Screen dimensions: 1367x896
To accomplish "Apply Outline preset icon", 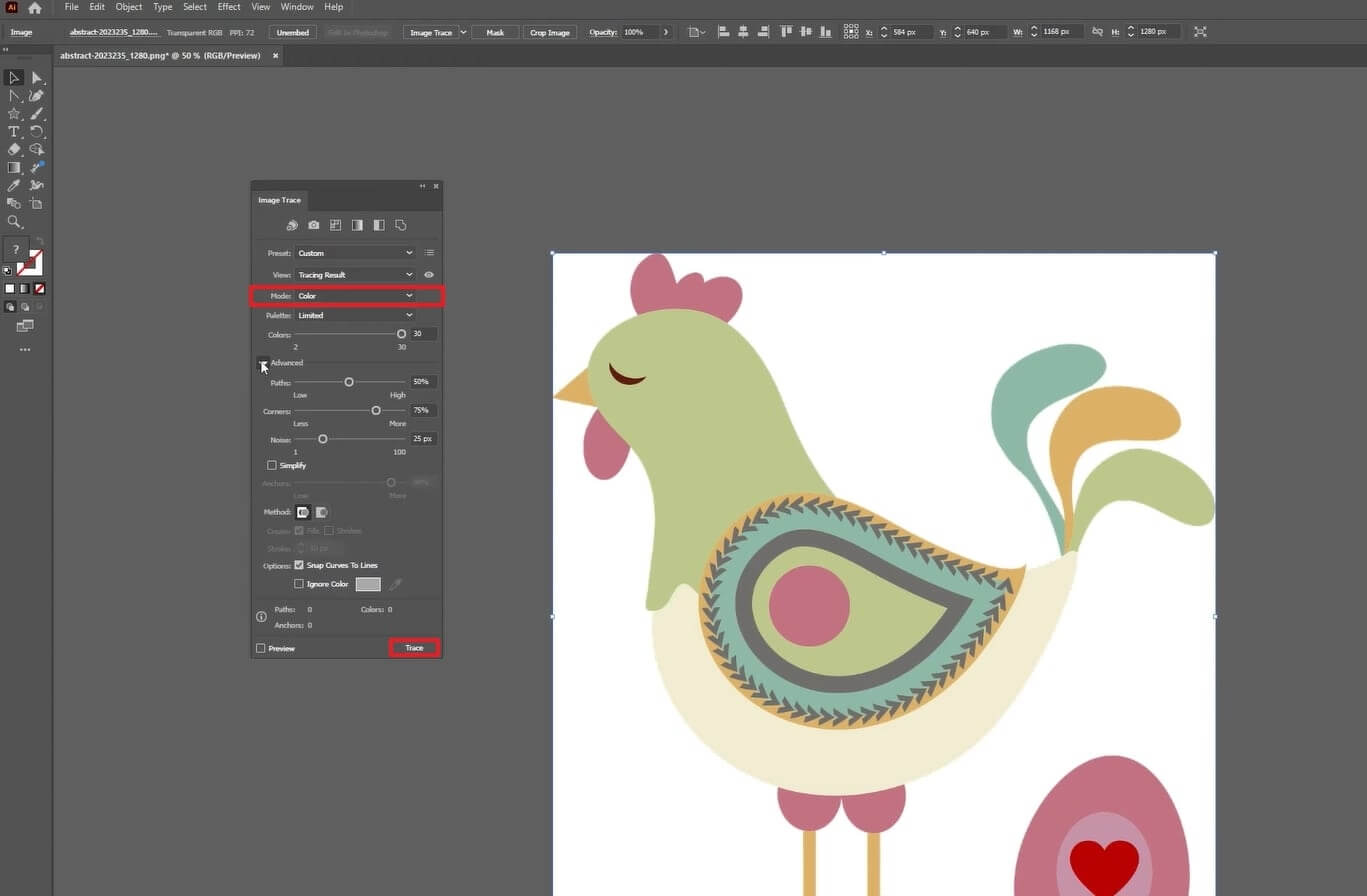I will 401,225.
